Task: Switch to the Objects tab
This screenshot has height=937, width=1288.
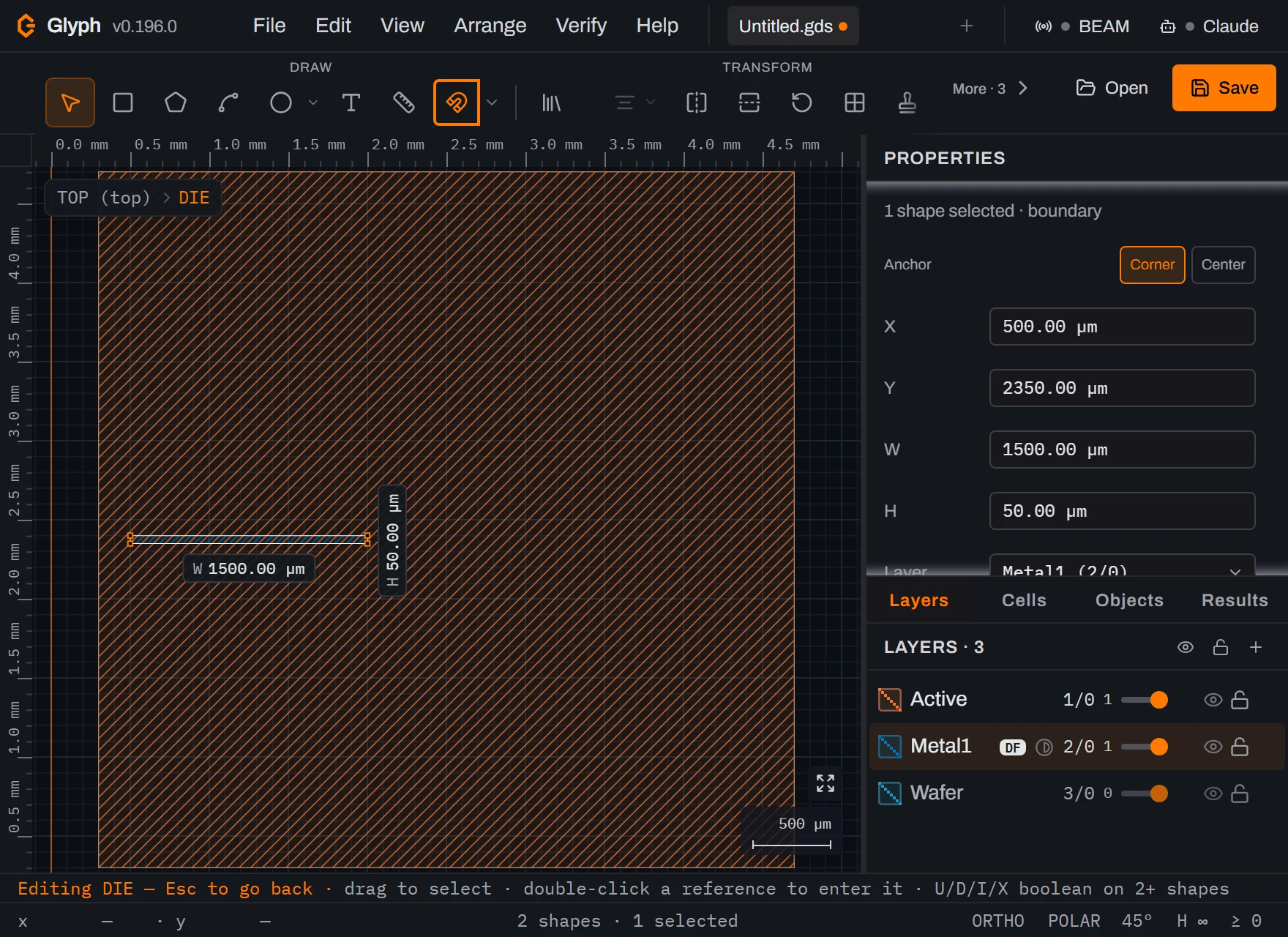Action: tap(1129, 600)
